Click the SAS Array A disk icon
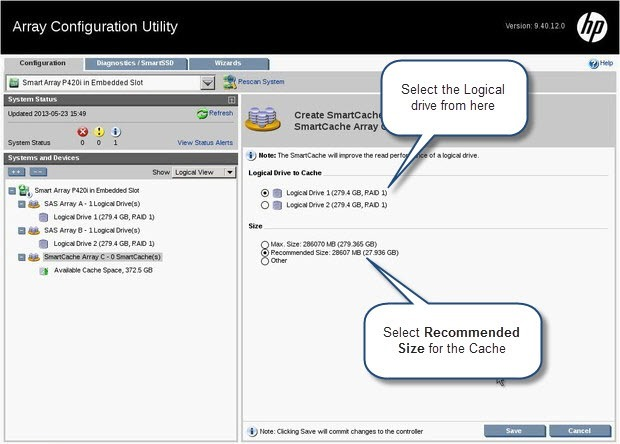Image resolution: width=620 pixels, height=444 pixels. pos(34,204)
